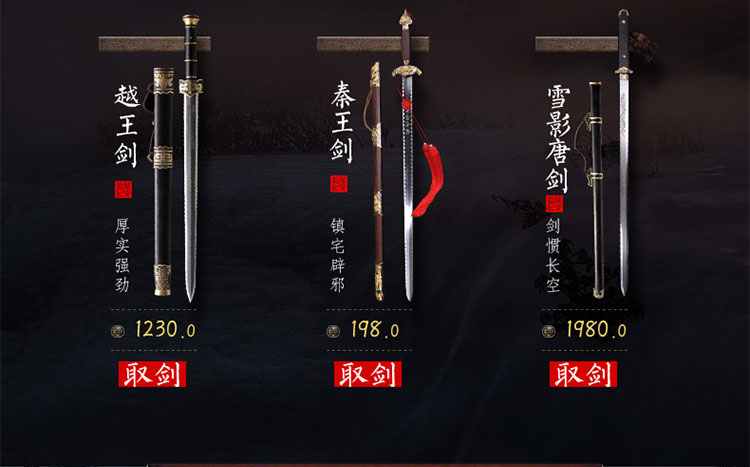750x467 pixels.
Task: Click the 取剑 button under 雪影唐剑
Action: click(x=583, y=374)
